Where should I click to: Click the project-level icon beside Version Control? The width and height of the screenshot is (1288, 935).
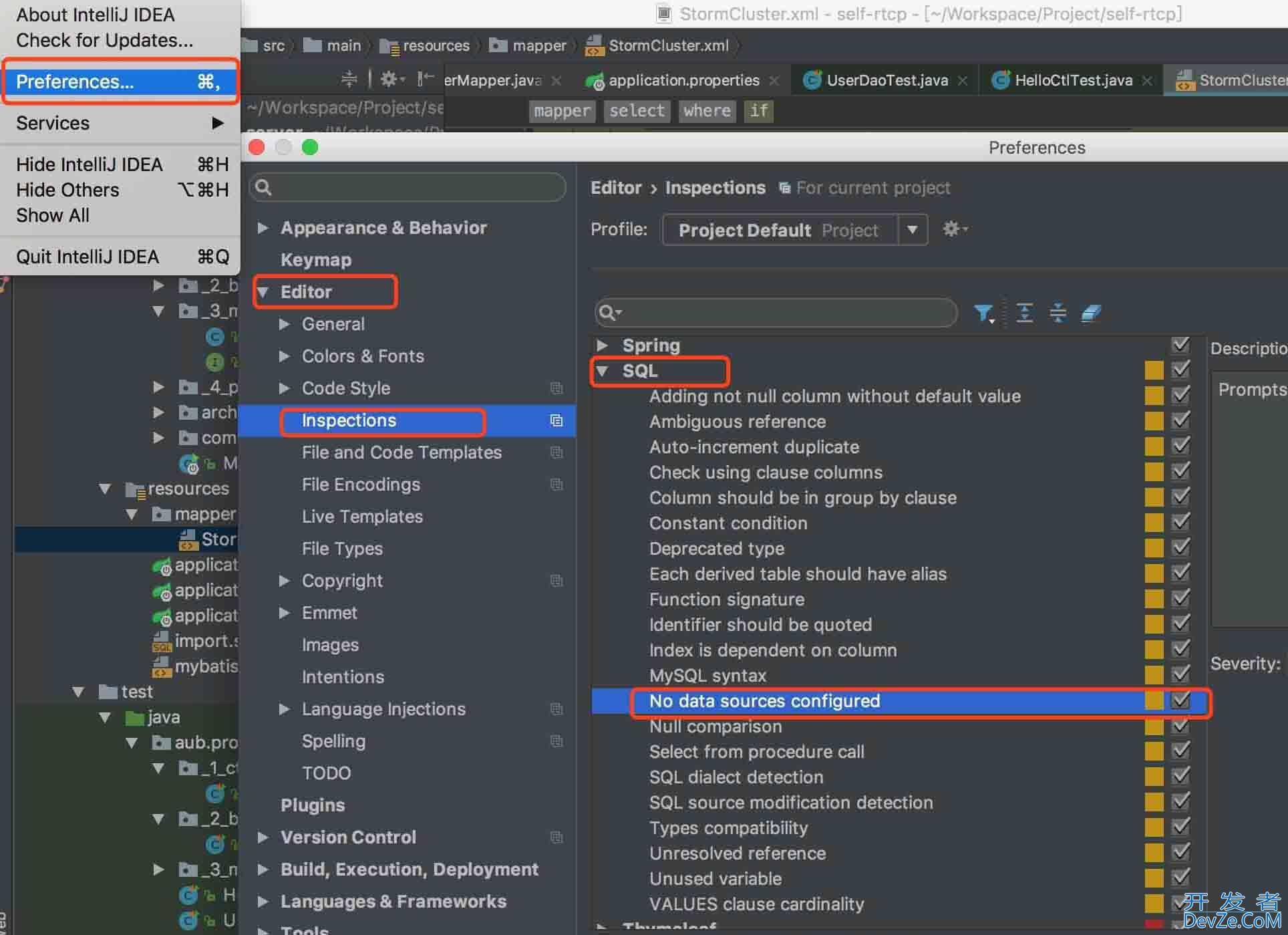(x=556, y=837)
